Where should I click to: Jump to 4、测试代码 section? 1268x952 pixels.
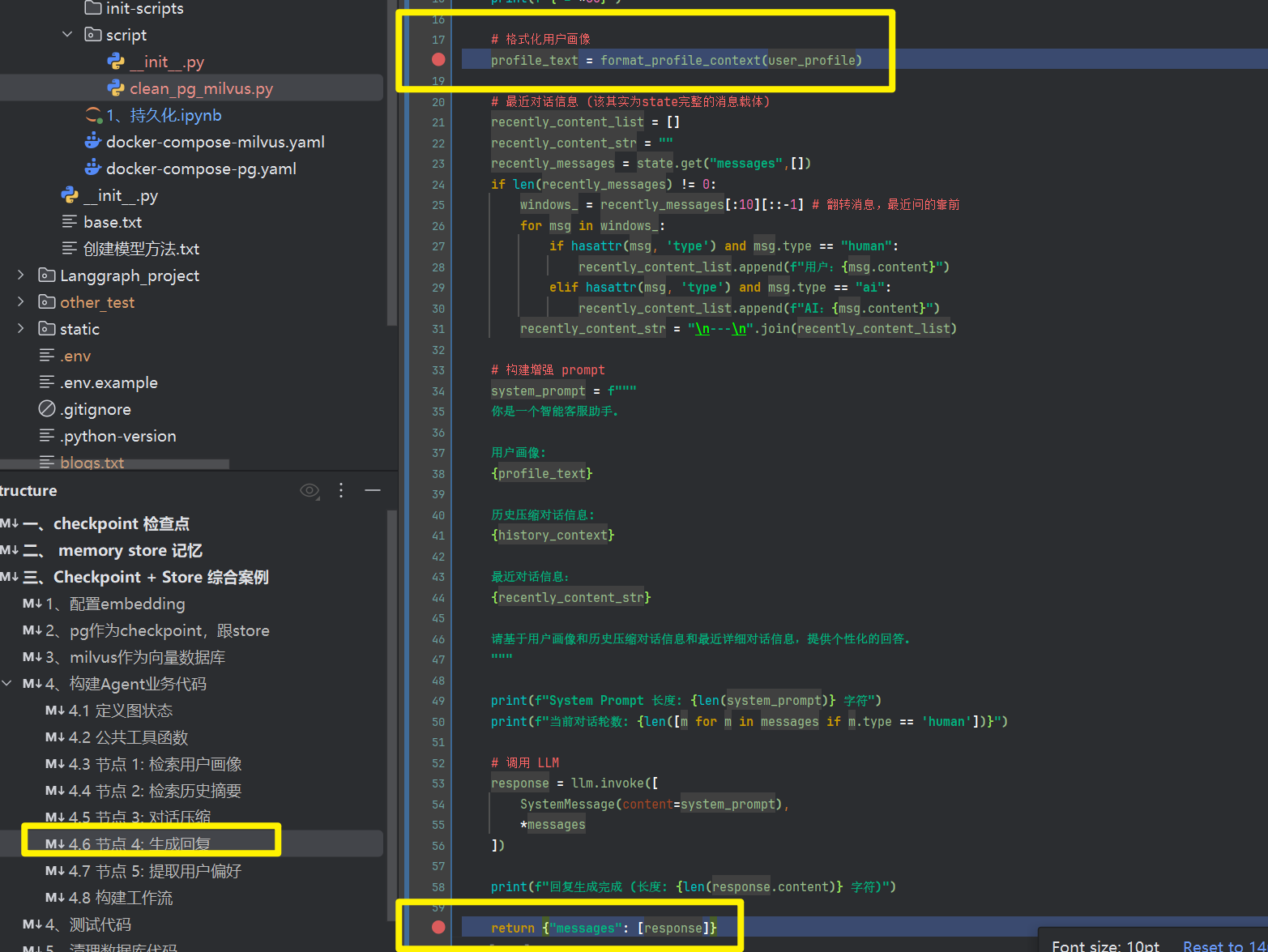click(88, 924)
